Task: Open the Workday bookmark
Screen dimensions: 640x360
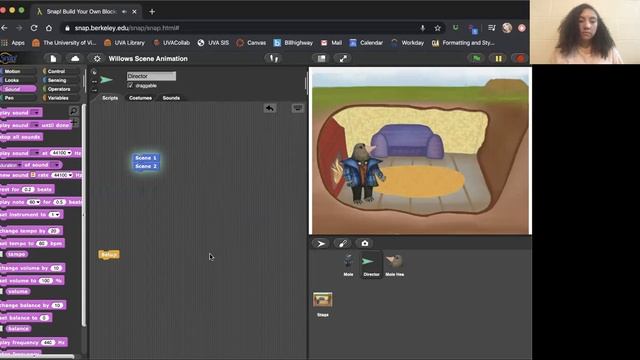Action: pos(407,42)
